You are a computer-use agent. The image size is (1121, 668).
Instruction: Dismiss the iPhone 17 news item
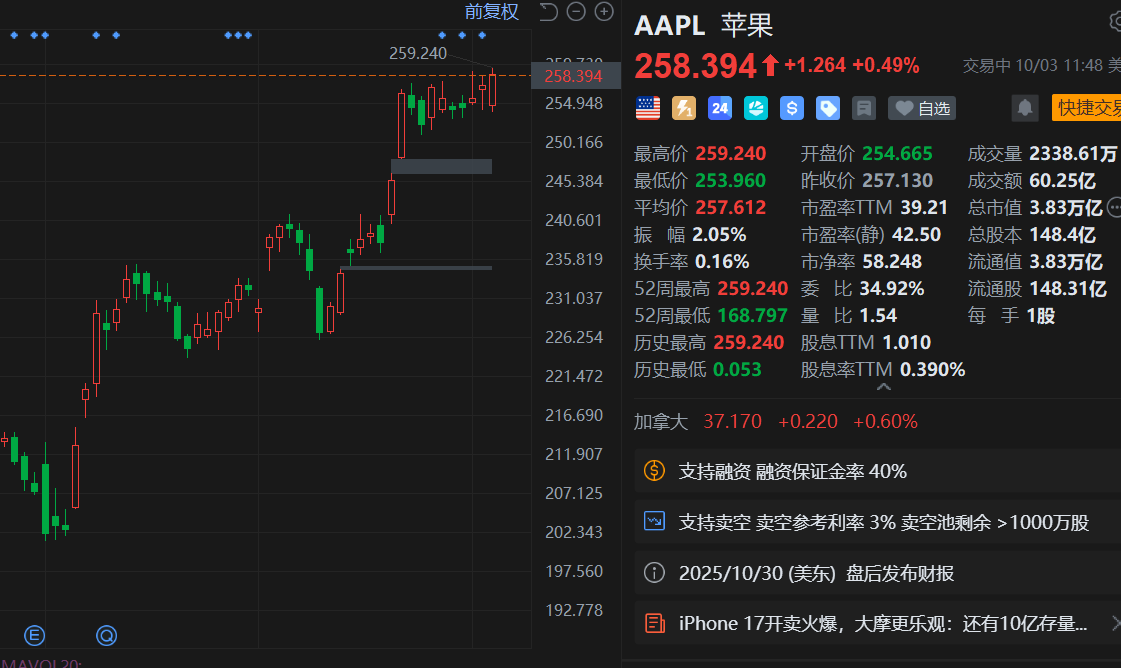[1115, 624]
